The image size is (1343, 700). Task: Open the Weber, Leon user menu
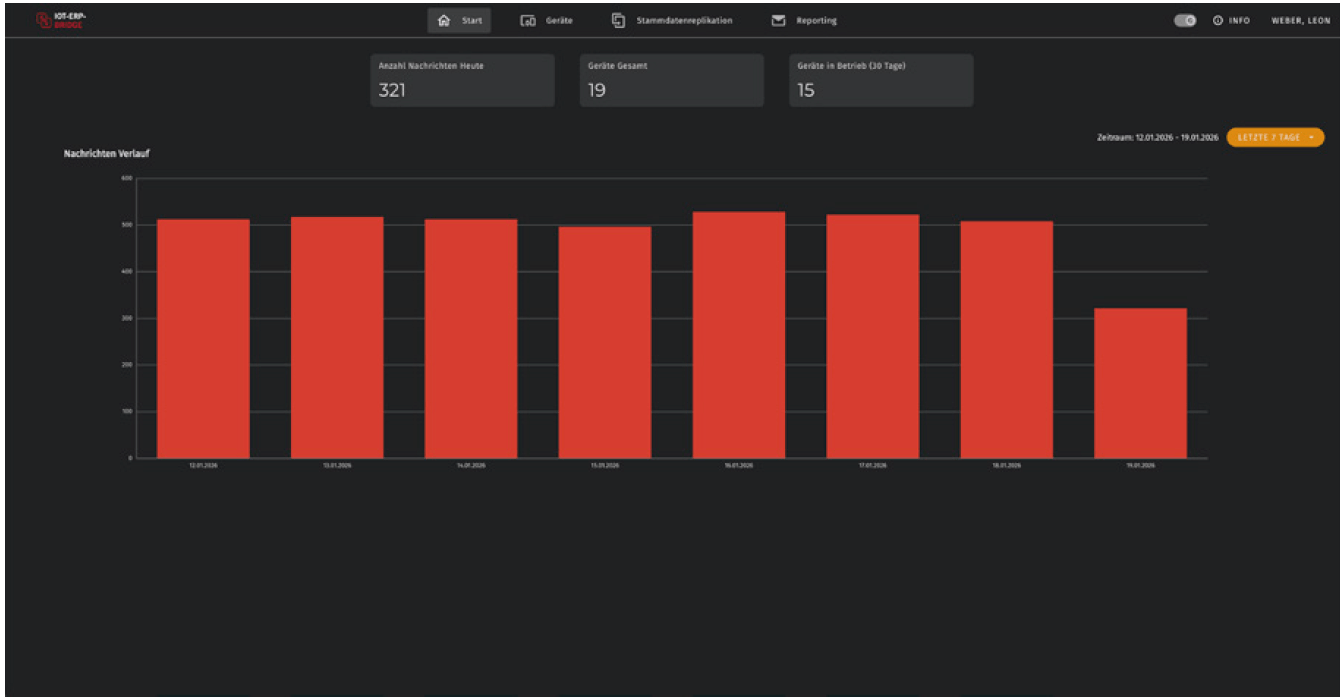(1300, 21)
